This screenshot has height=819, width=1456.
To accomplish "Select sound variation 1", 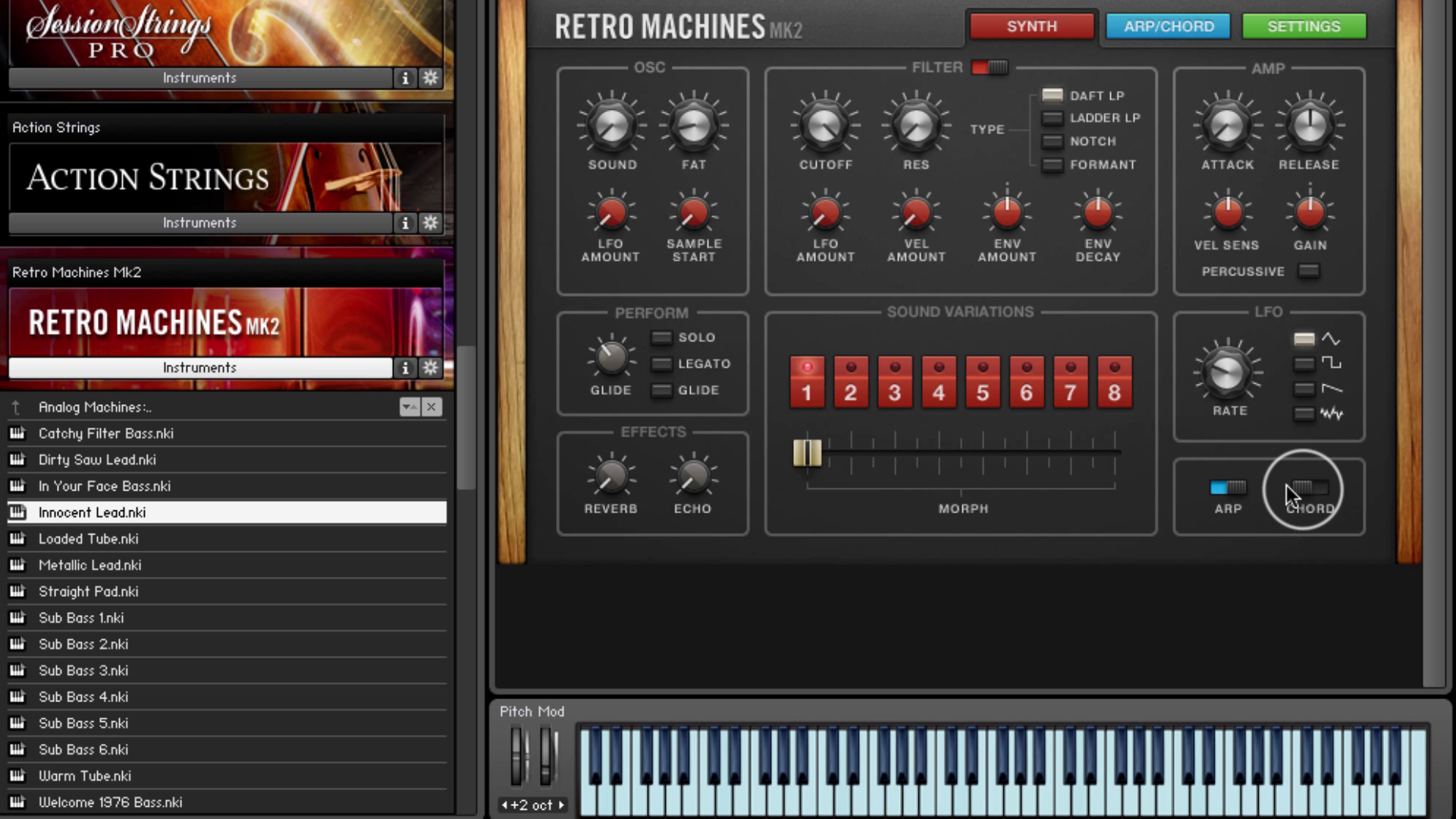I will (807, 382).
